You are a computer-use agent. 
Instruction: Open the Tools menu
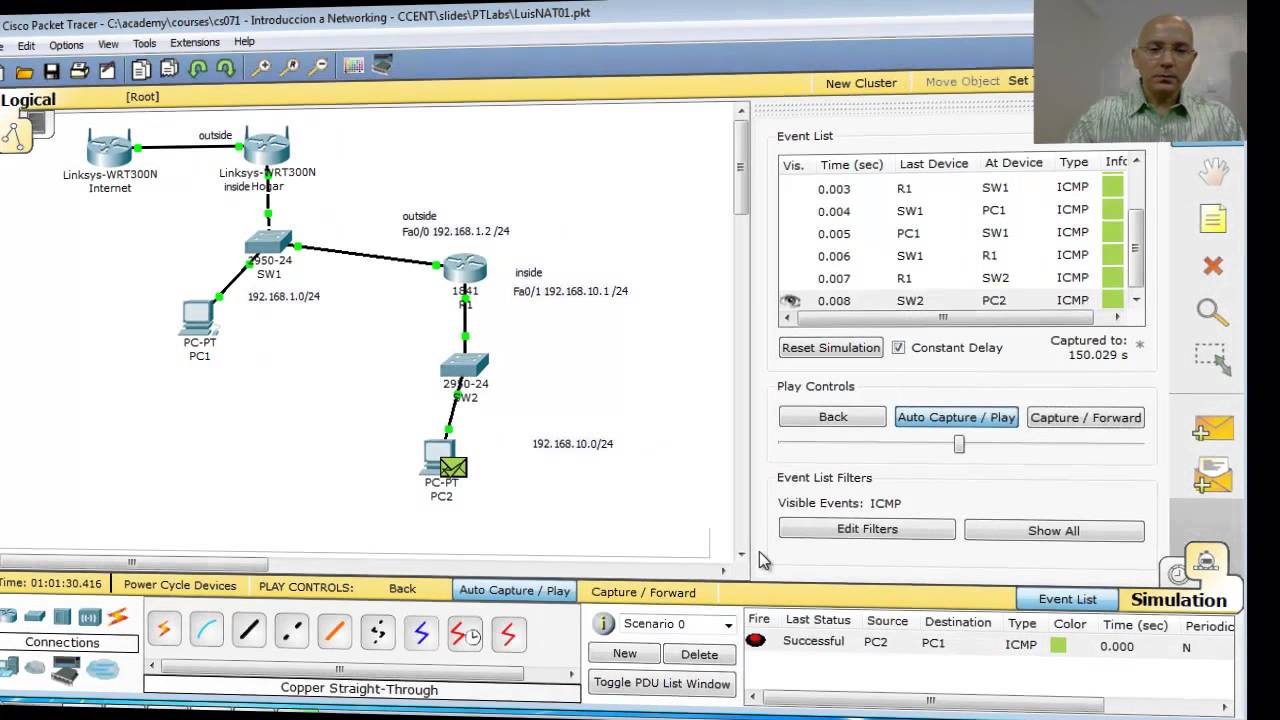(144, 44)
